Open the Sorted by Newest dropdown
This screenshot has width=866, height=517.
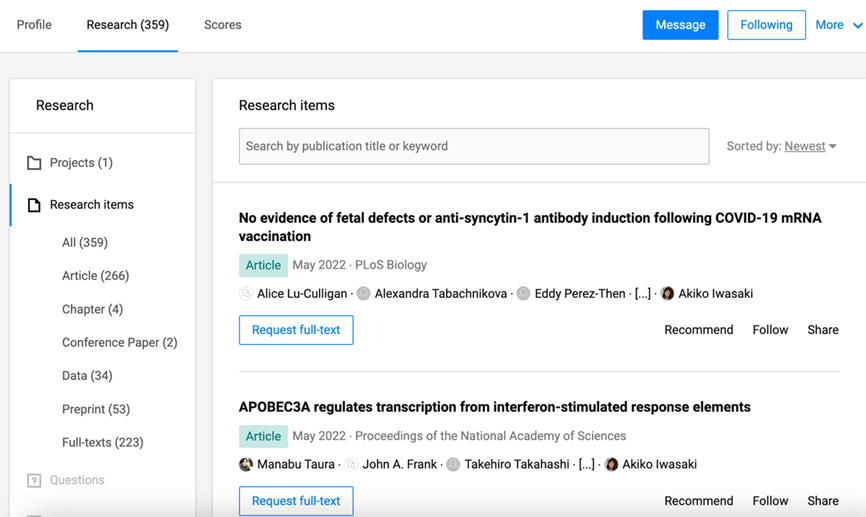(x=810, y=147)
